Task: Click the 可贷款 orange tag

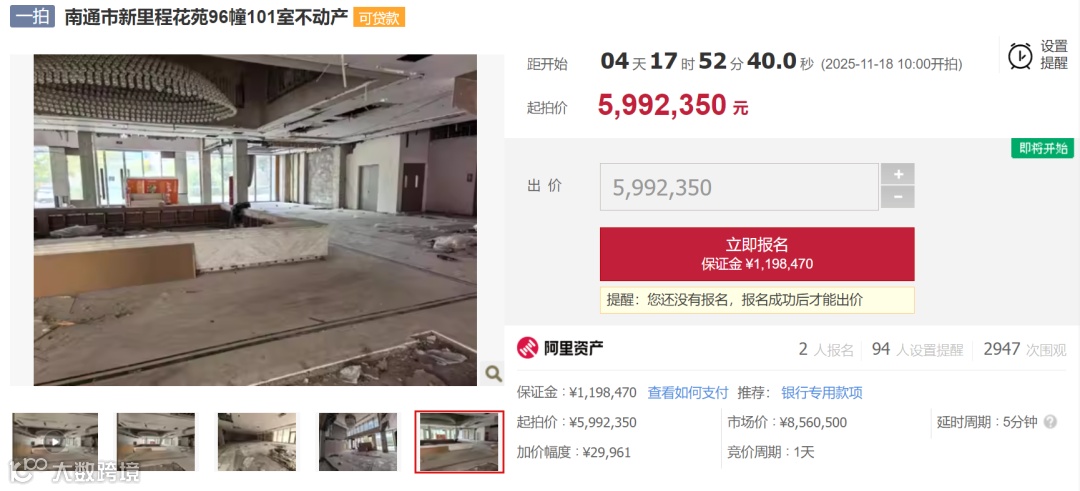Action: 379,18
